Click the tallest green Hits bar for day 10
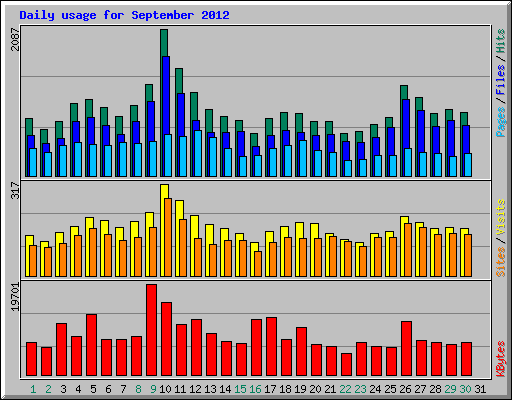 tap(164, 43)
